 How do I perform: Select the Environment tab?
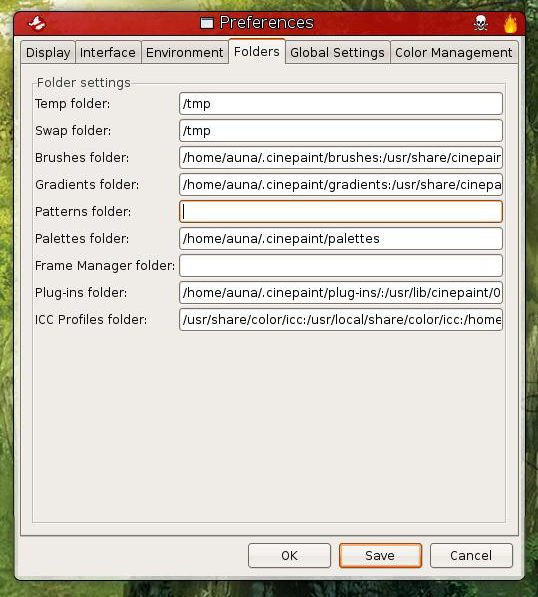coord(185,53)
